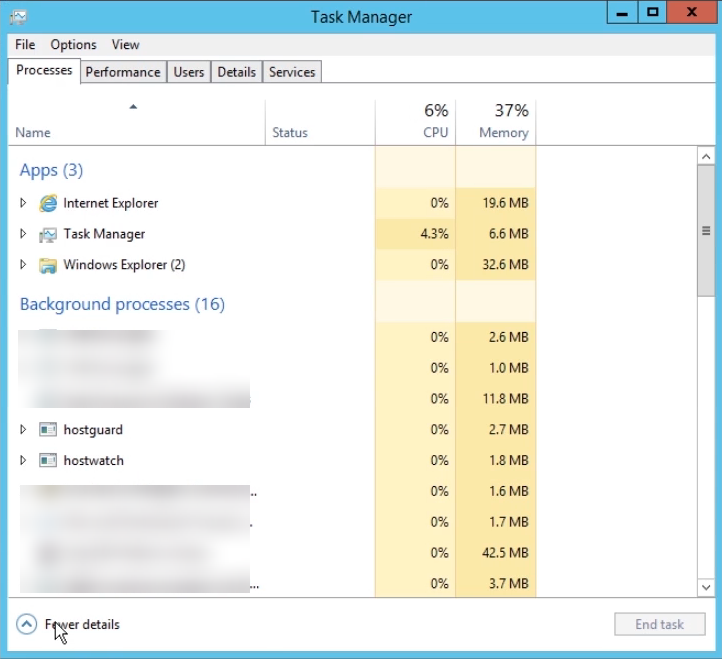The image size is (722, 659).
Task: Click the 42.5 MB memory value
Action: [506, 553]
